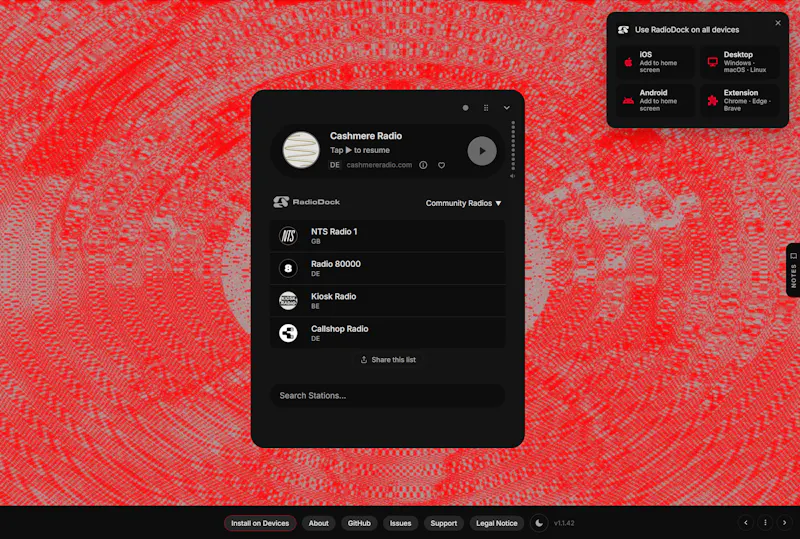Screen dimensions: 800x539
Task: Favorite Cashmere Radio with the heart icon
Action: pos(441,165)
